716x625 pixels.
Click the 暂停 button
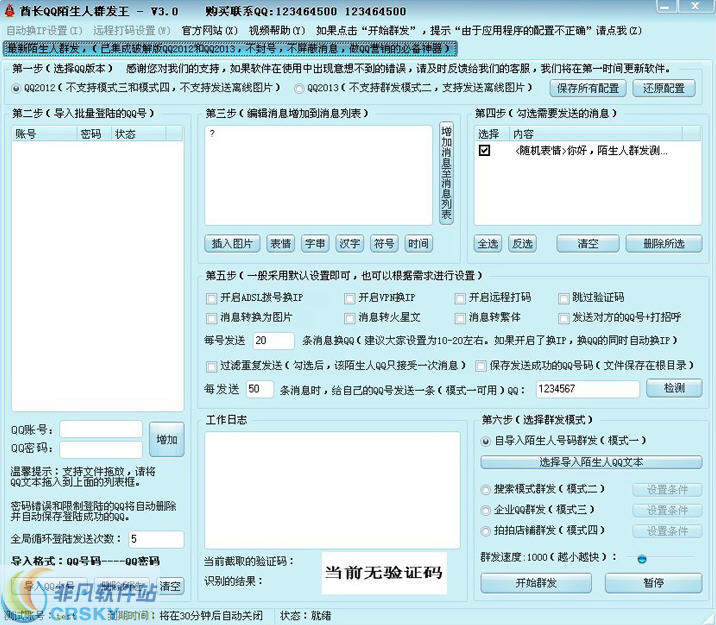pyautogui.click(x=653, y=583)
